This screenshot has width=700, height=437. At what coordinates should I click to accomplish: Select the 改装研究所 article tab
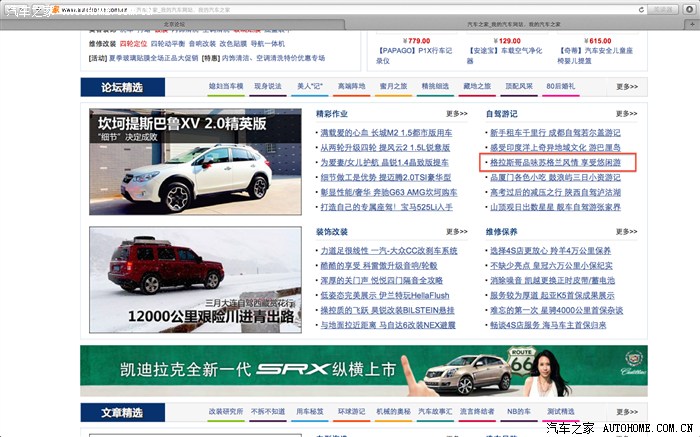point(226,412)
